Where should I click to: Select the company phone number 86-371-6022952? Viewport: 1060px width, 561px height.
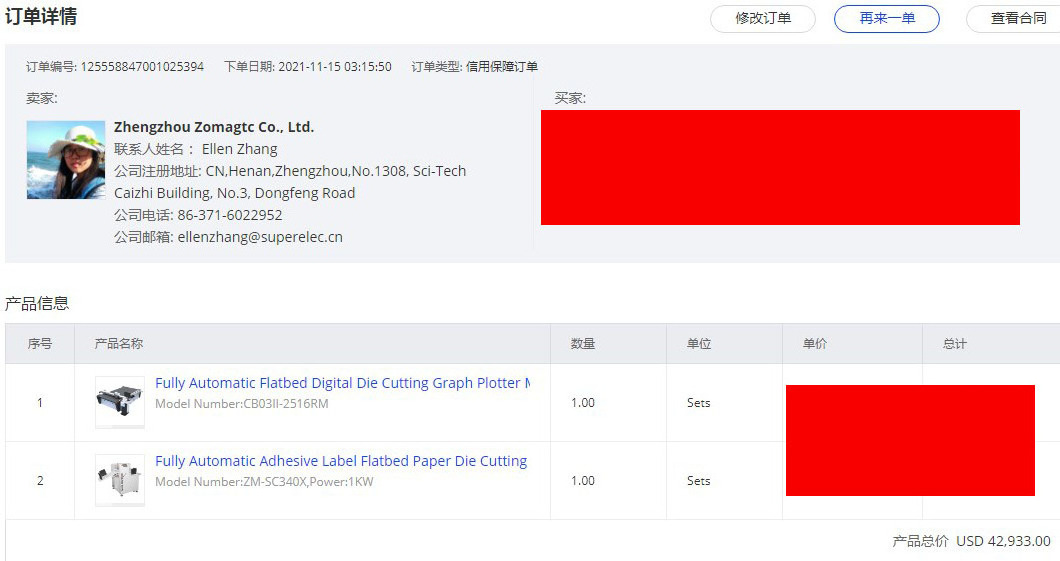(230, 215)
